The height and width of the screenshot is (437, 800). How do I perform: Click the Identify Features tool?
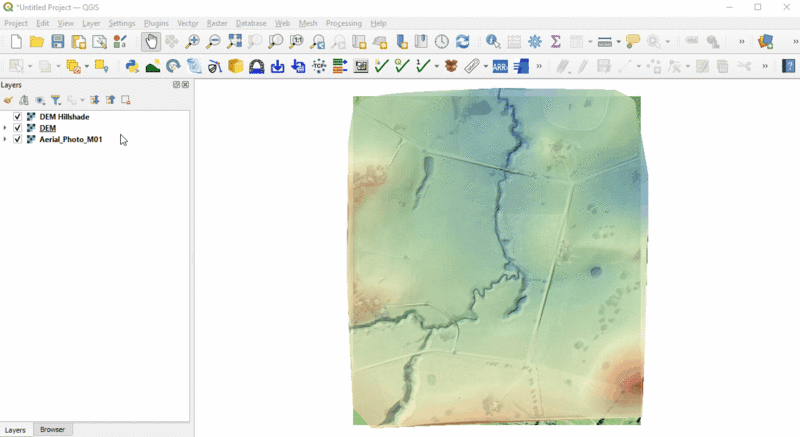tap(493, 42)
